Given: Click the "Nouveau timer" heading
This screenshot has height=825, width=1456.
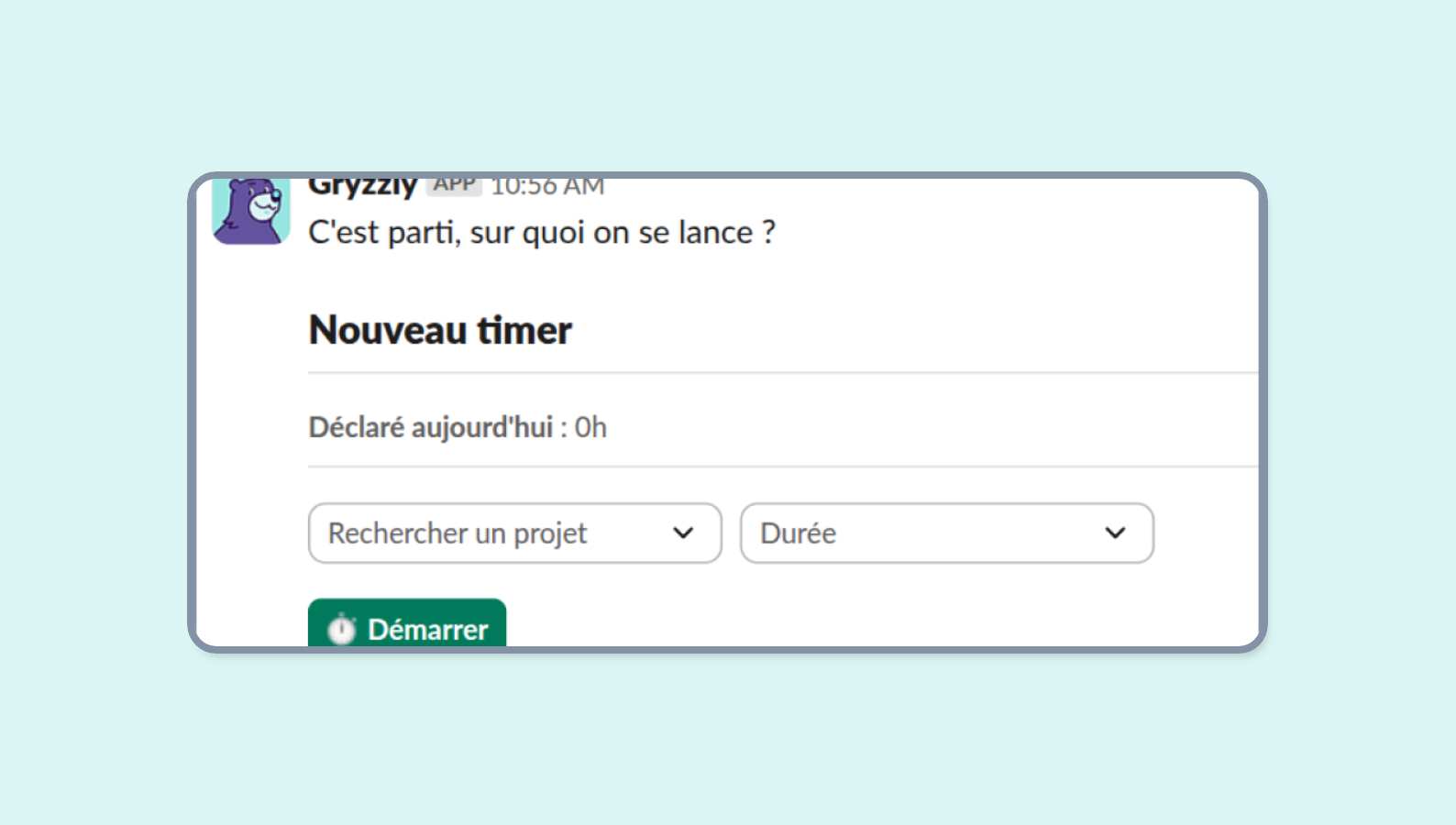Looking at the screenshot, I should (x=440, y=330).
